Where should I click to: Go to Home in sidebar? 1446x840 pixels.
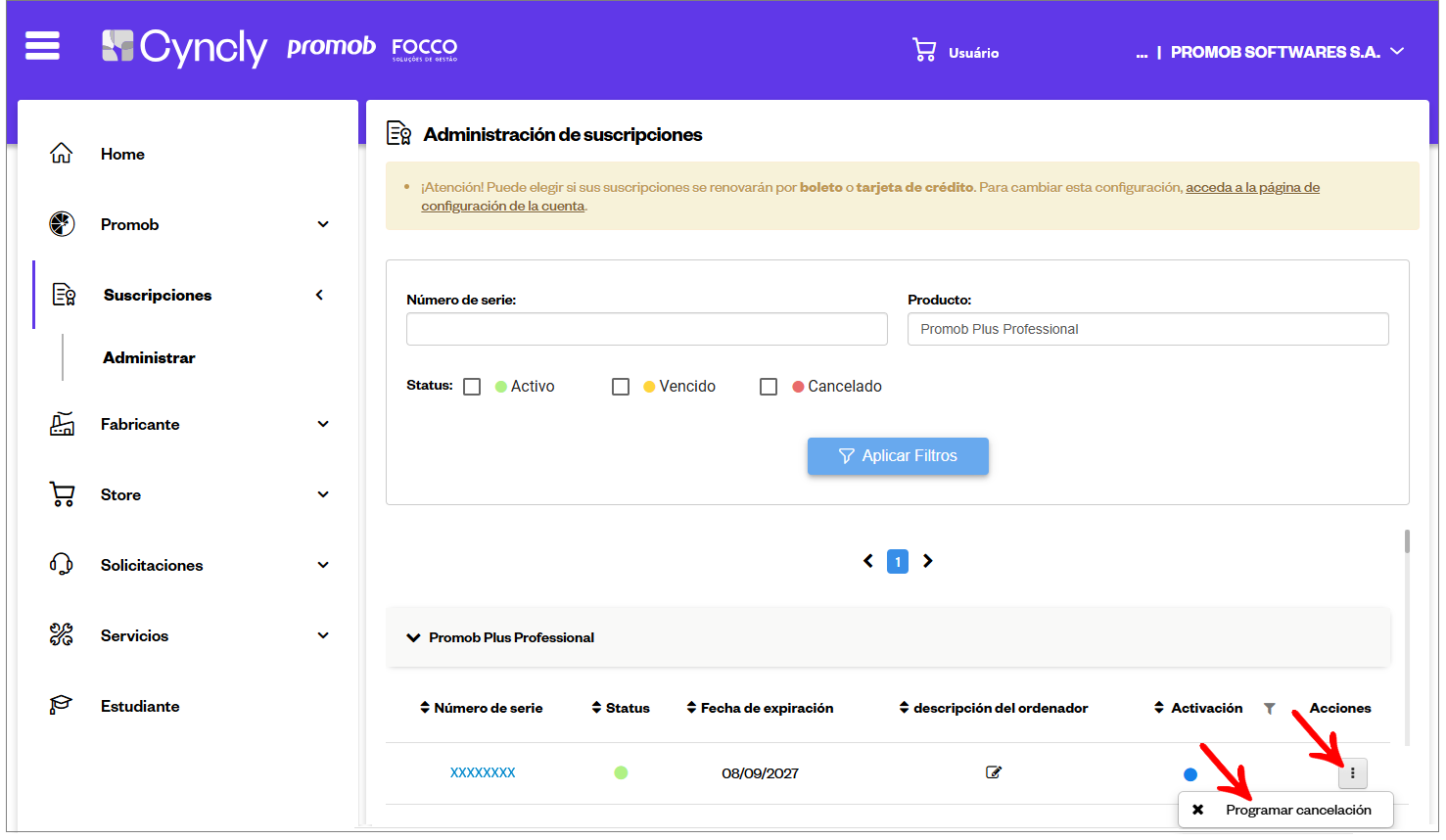[x=122, y=154]
